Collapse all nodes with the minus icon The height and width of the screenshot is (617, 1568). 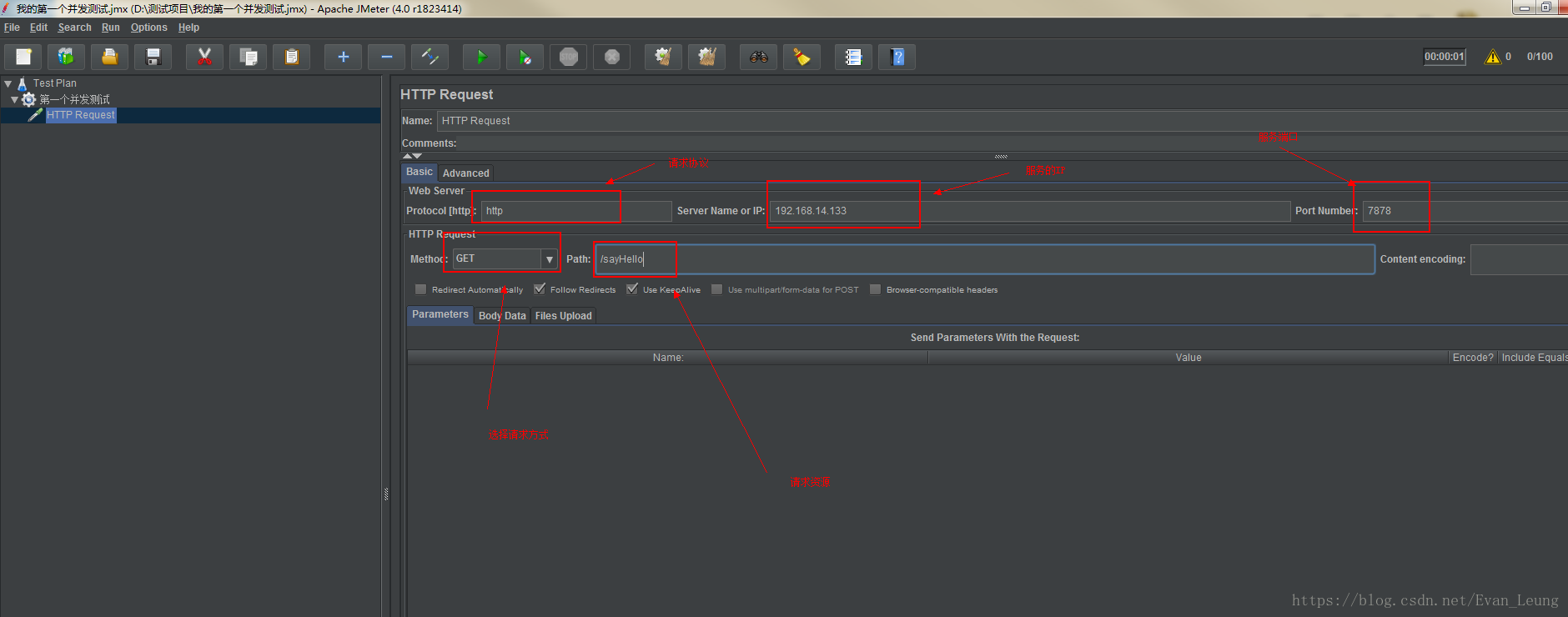click(386, 57)
